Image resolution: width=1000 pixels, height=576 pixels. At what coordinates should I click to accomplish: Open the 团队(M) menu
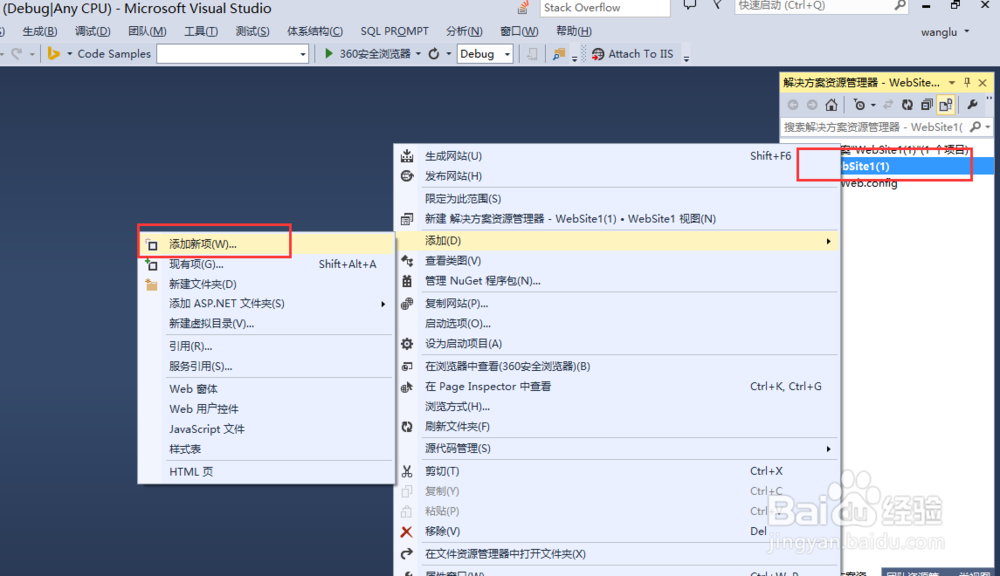pyautogui.click(x=147, y=31)
